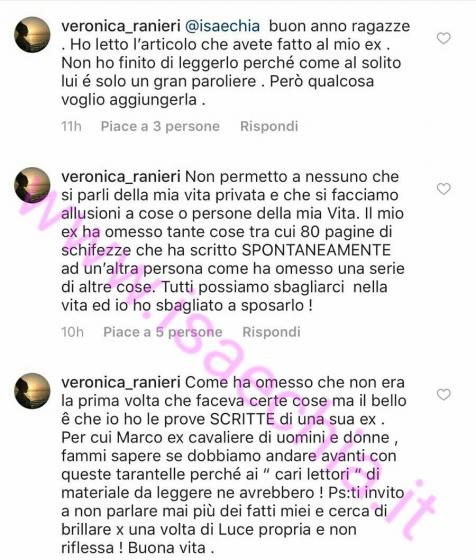
Task: Open the avatar beside the 'Come ha omesso' comment
Action: 32,391
